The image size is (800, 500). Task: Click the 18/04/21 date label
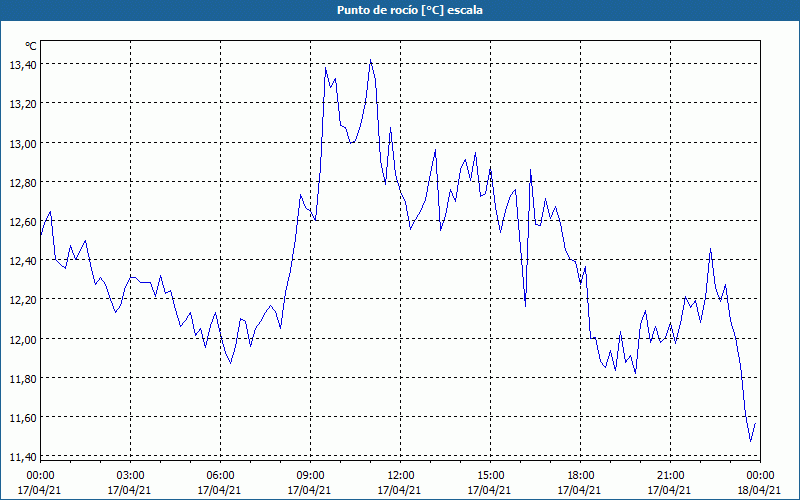(759, 490)
